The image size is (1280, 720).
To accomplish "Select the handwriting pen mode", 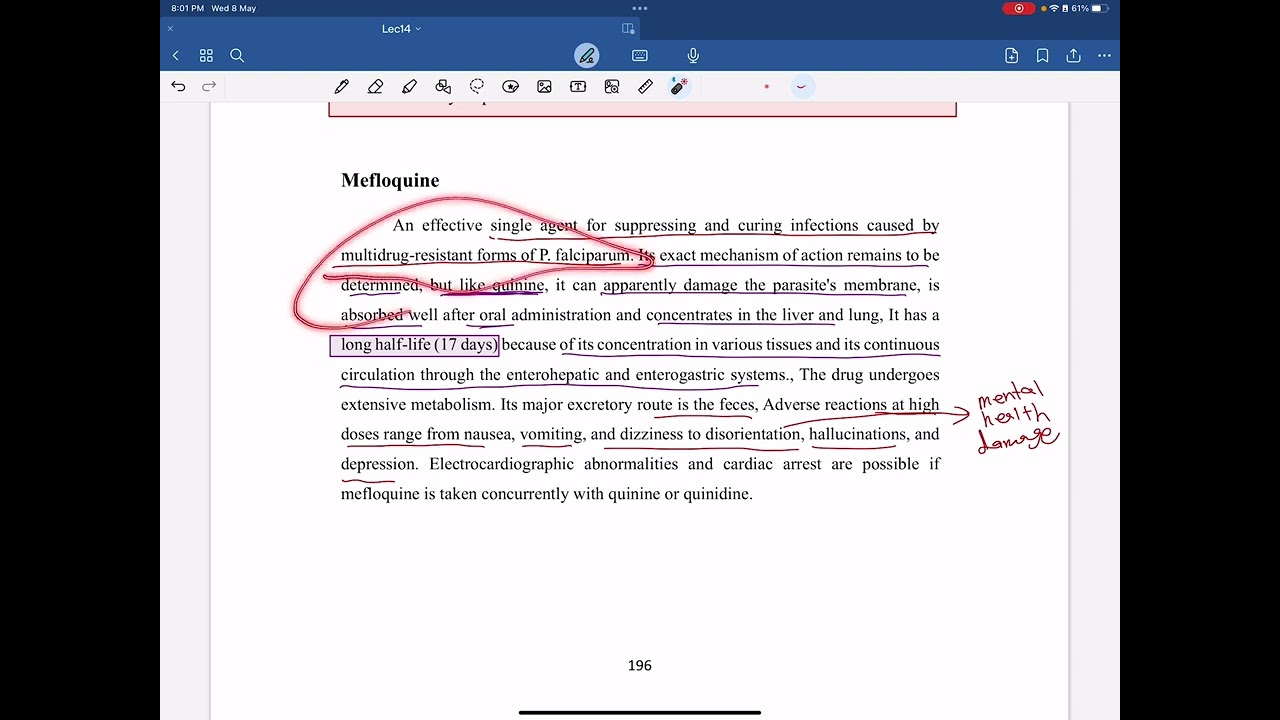I will tap(587, 56).
